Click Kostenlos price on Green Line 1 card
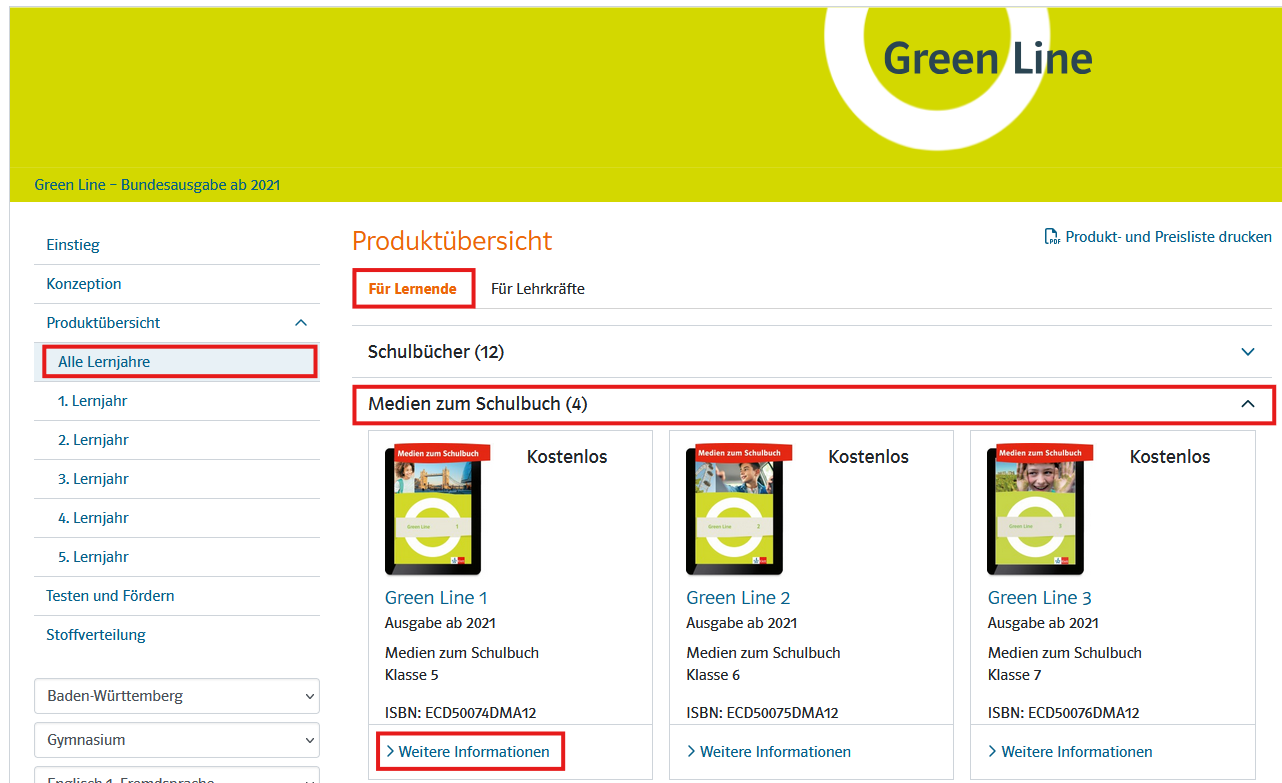This screenshot has height=783, width=1282. point(567,457)
